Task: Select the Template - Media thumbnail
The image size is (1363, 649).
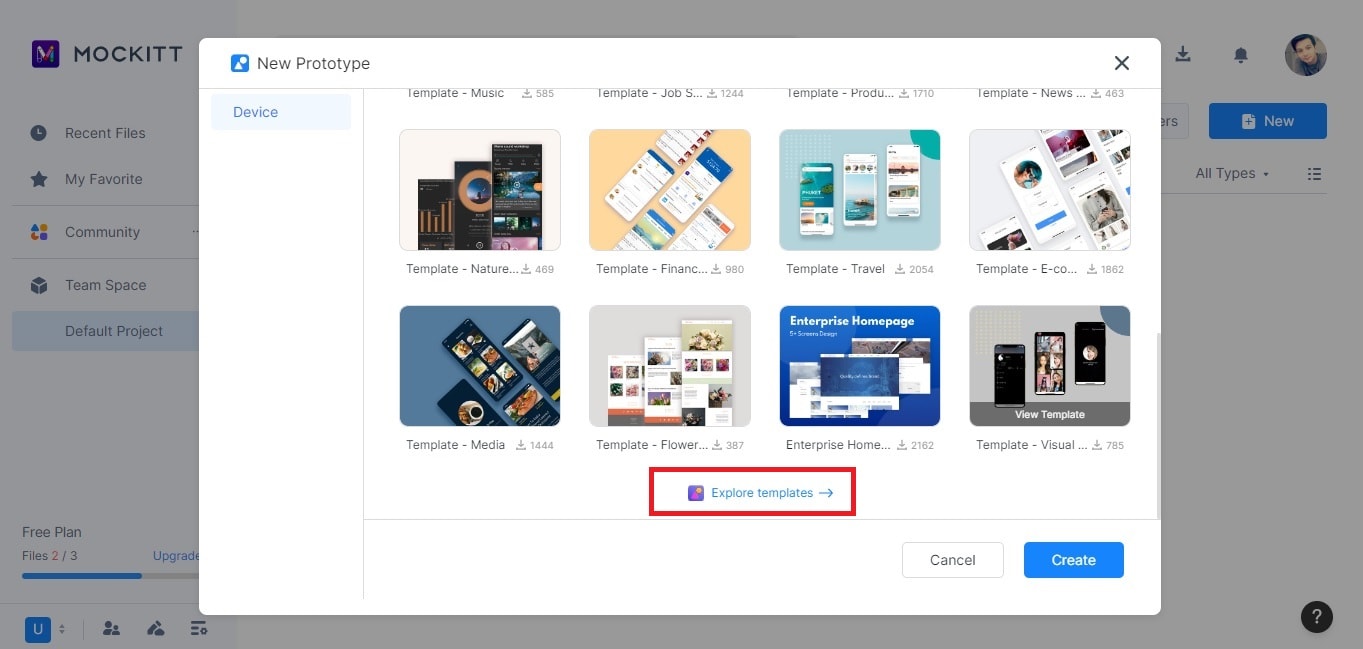Action: [480, 366]
